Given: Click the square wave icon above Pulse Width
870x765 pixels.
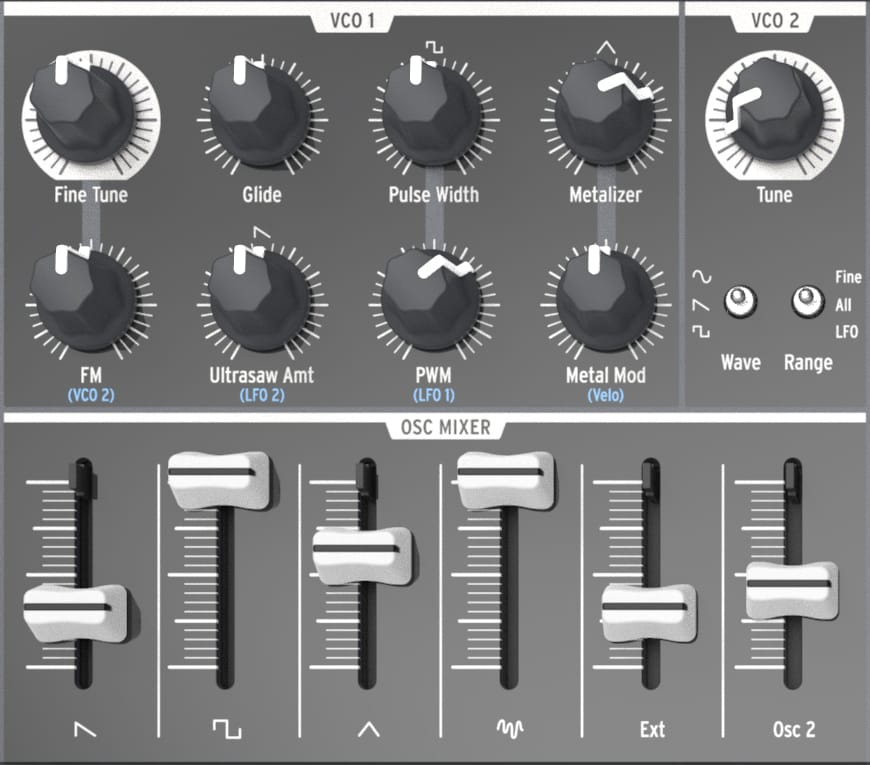Looking at the screenshot, I should (434, 47).
